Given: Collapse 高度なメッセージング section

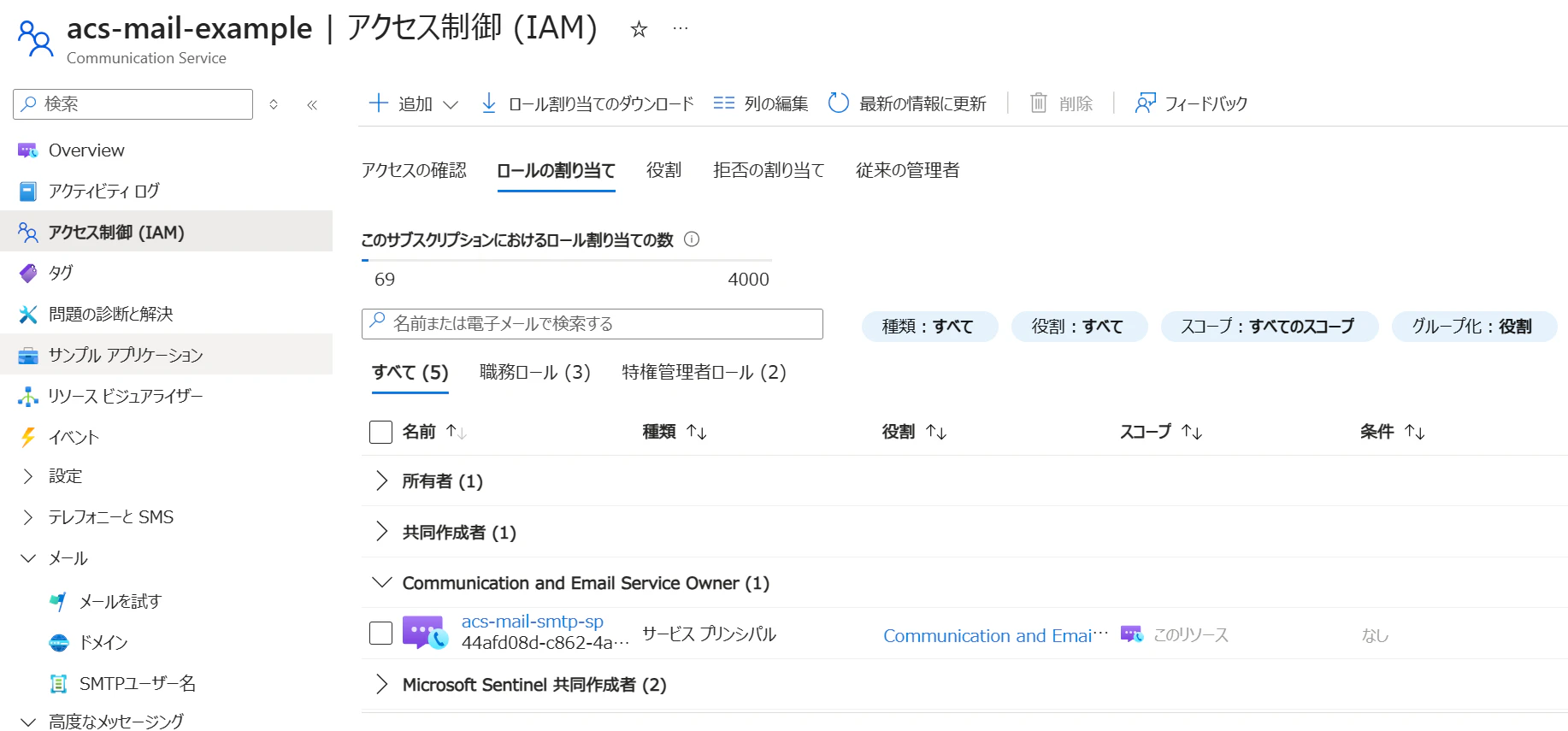Looking at the screenshot, I should [27, 722].
